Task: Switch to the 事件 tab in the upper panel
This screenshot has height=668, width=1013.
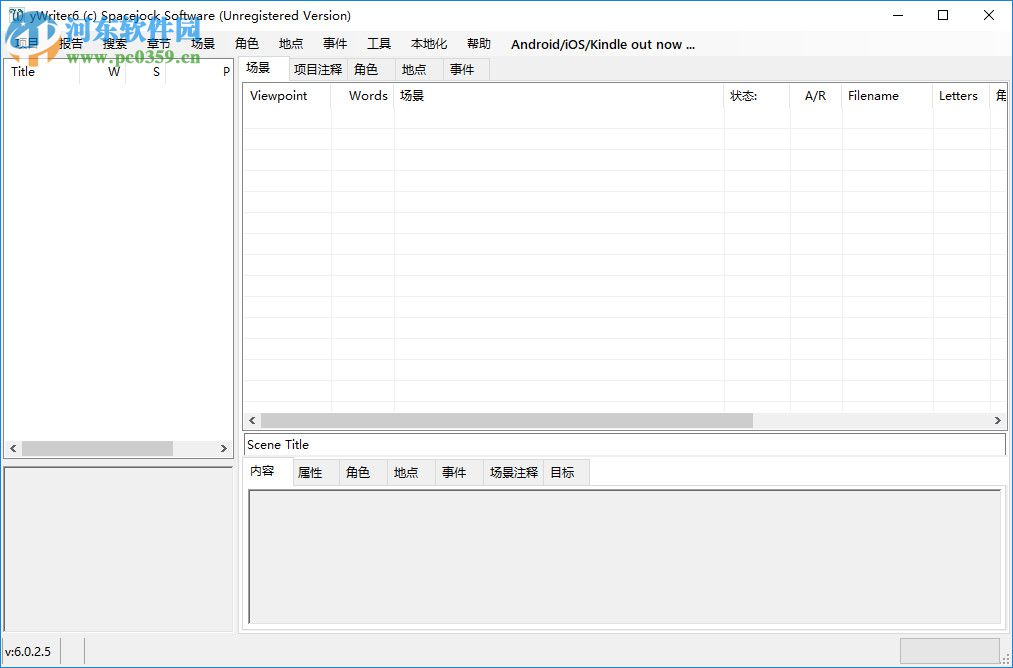Action: coord(462,69)
